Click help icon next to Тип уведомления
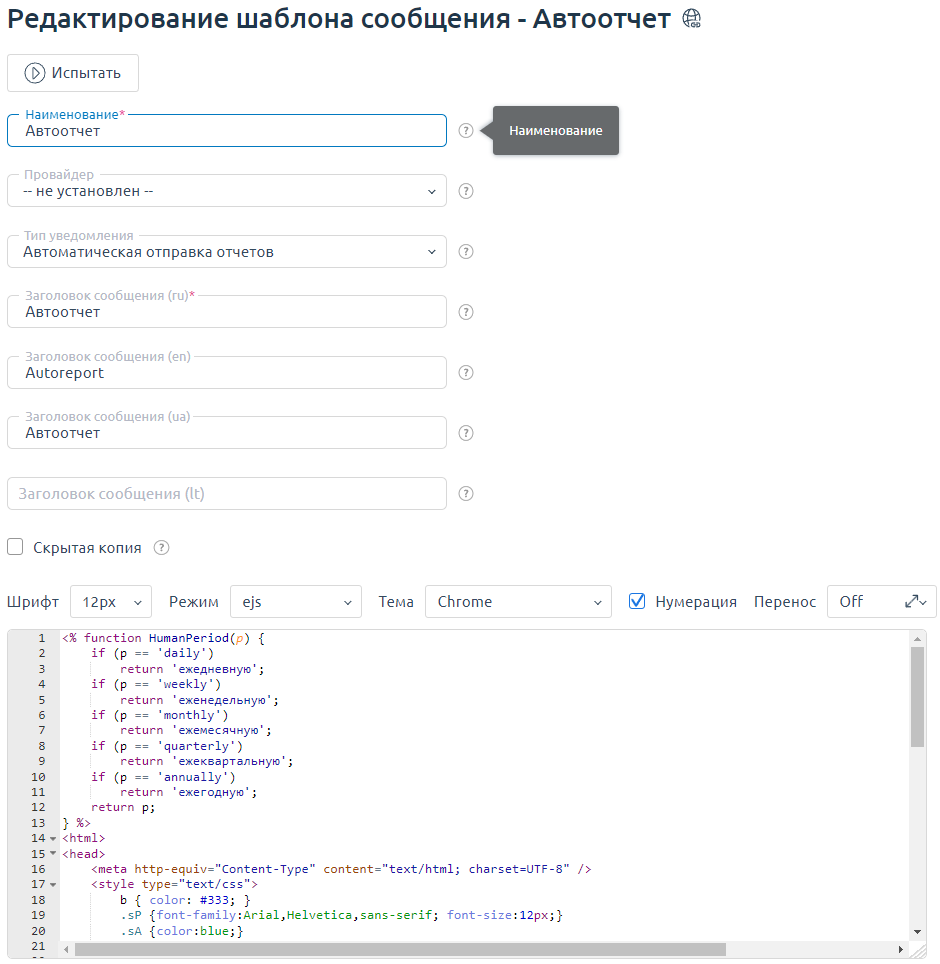This screenshot has width=940, height=964. pos(466,252)
